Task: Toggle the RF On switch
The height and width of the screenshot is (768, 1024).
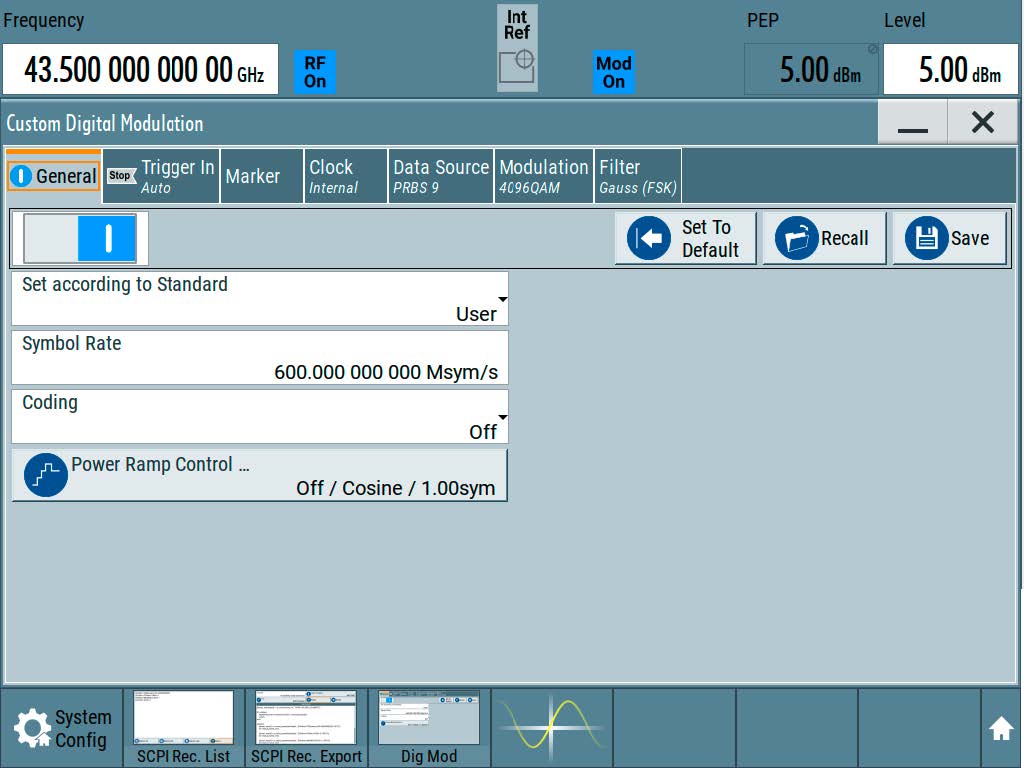Action: coord(315,72)
